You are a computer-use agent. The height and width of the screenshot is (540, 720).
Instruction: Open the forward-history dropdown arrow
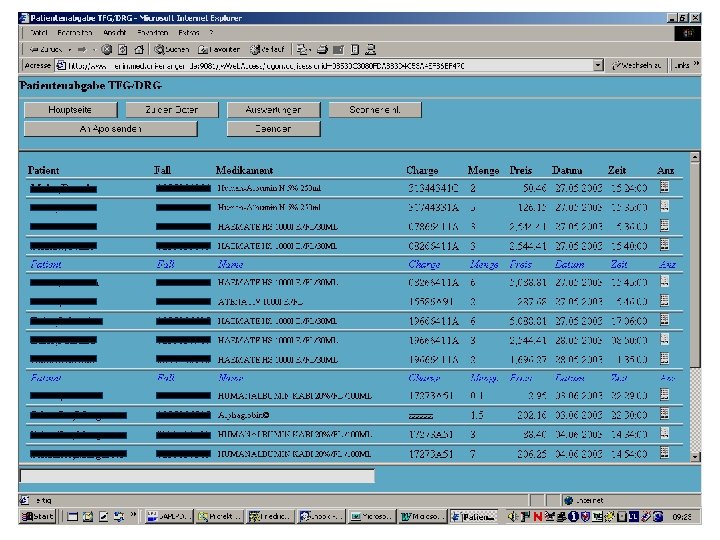tap(94, 50)
